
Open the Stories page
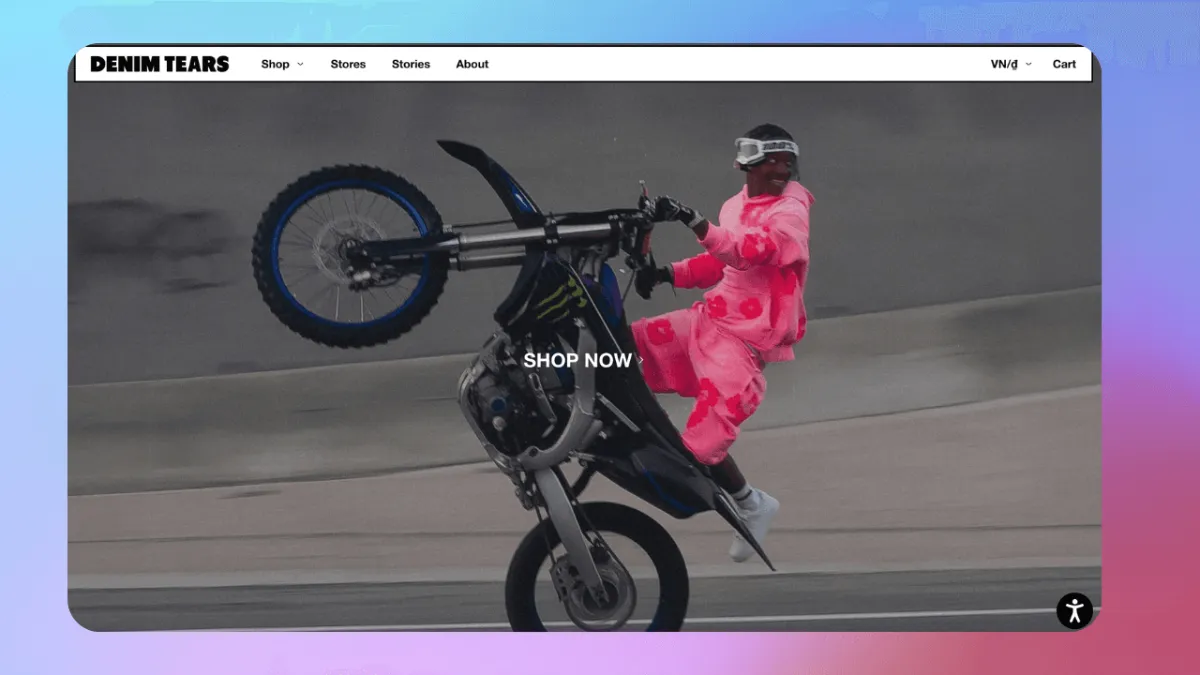pos(411,64)
